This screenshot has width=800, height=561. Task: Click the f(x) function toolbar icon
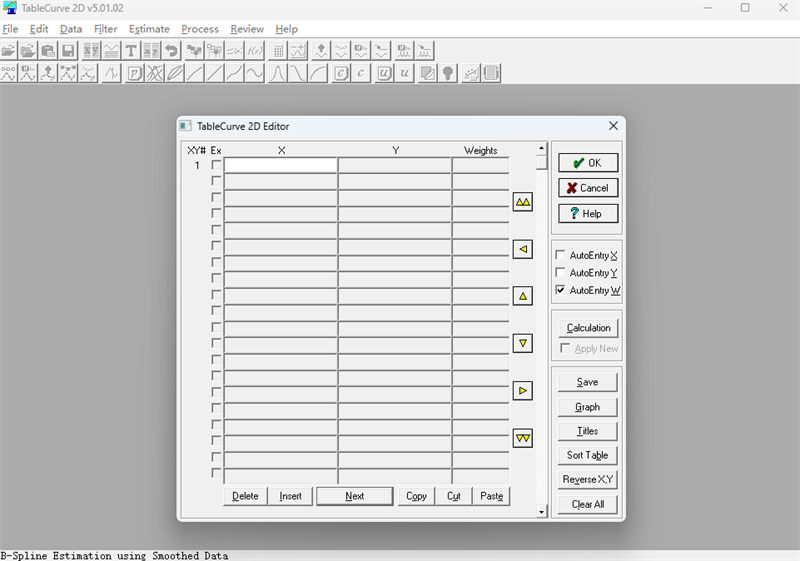click(x=255, y=51)
